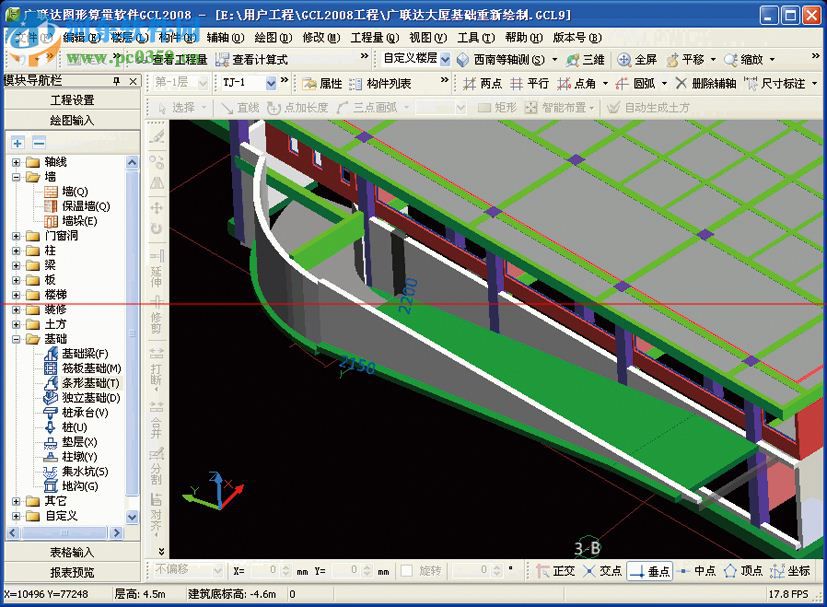Screen dimensions: 827x607
Task: Enable 垂点 perpendicular snap
Action: coord(649,571)
